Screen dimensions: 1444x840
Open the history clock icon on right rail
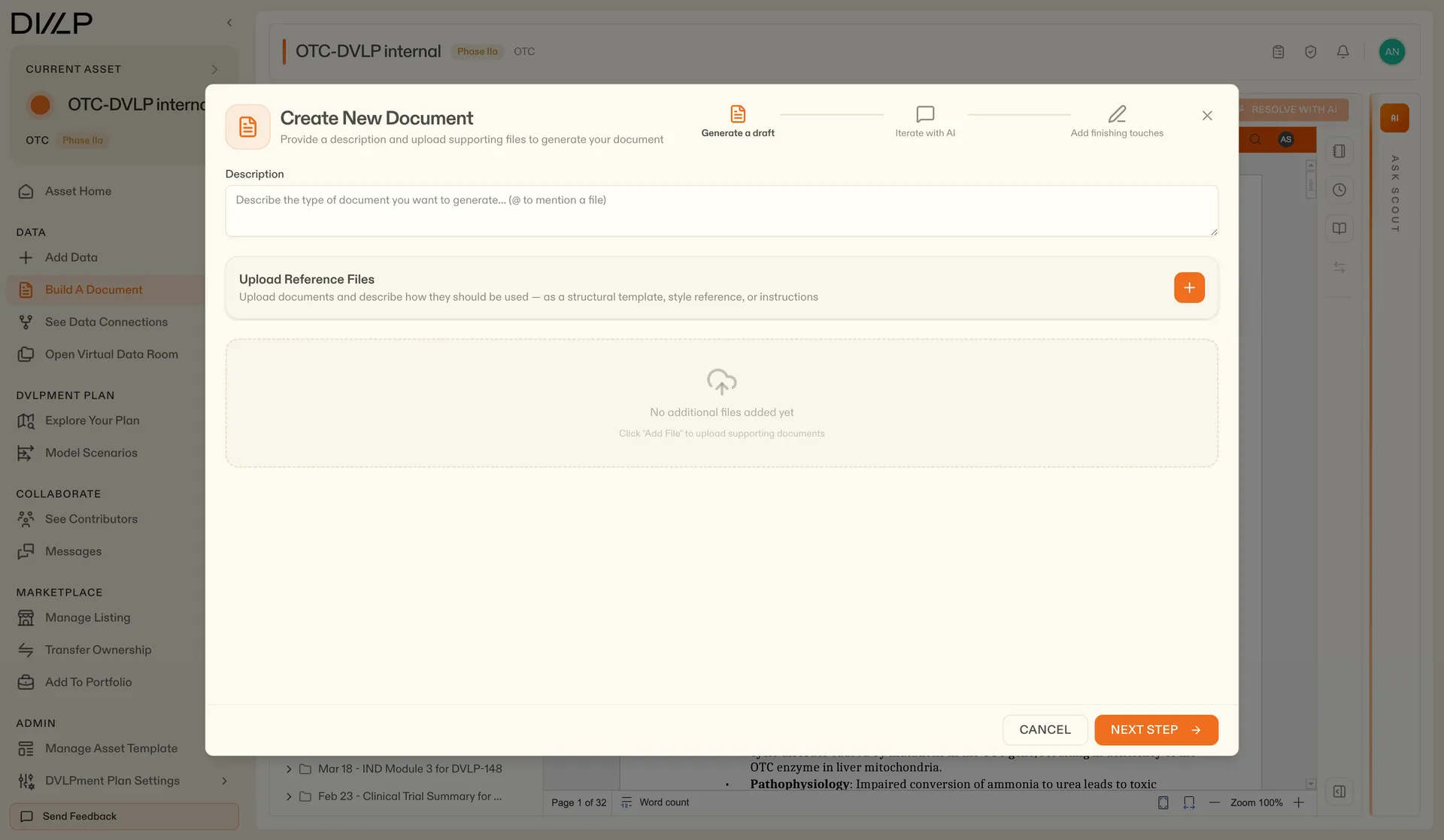click(1339, 190)
